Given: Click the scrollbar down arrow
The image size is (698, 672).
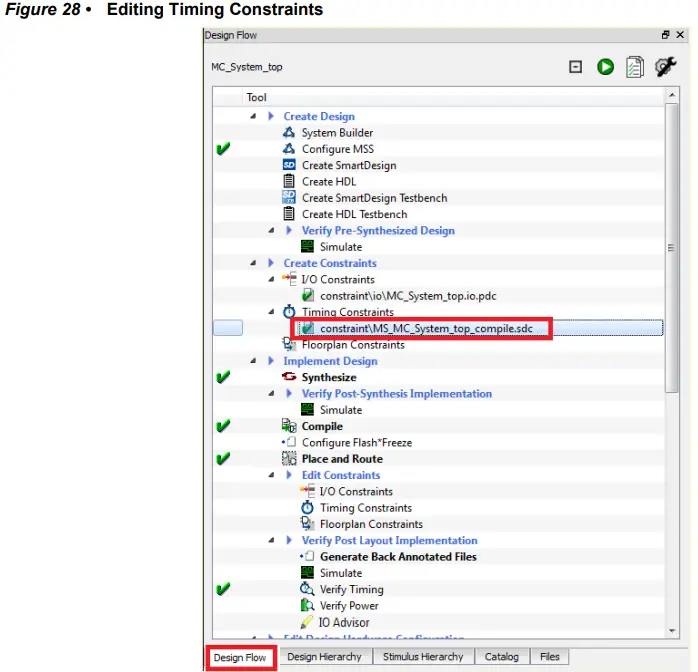Looking at the screenshot, I should pyautogui.click(x=672, y=631).
